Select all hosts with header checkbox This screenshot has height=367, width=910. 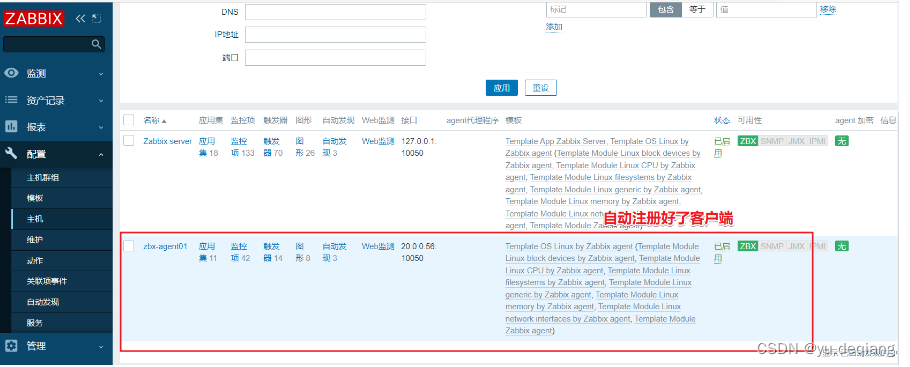[x=129, y=120]
